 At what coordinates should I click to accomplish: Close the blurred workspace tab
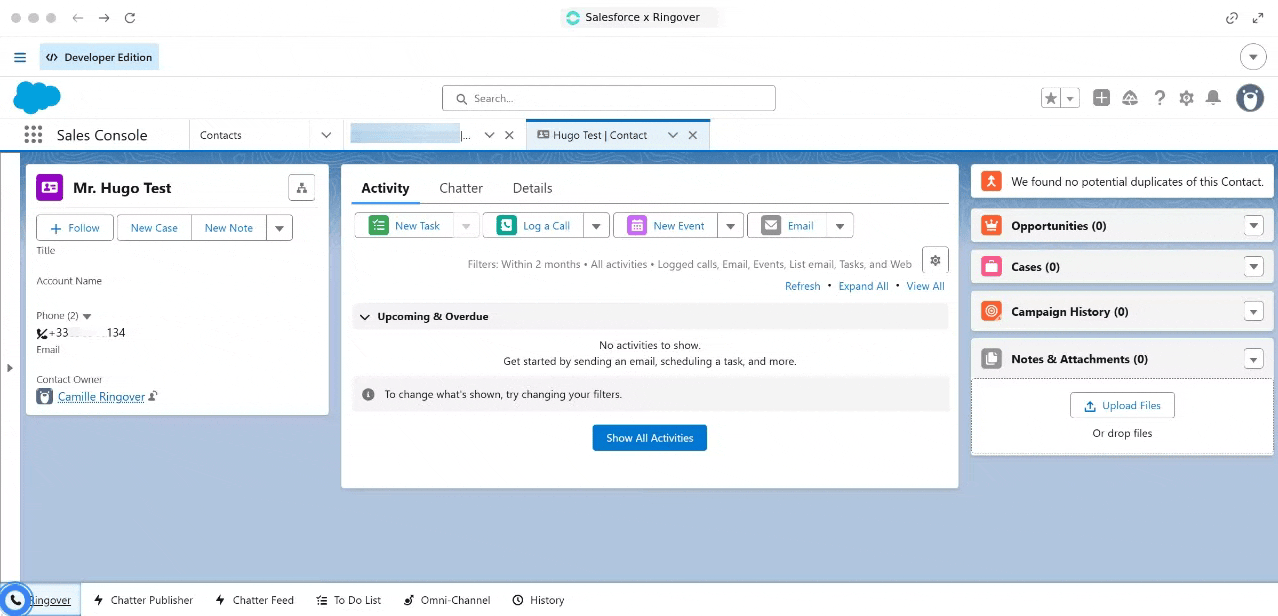(x=509, y=135)
